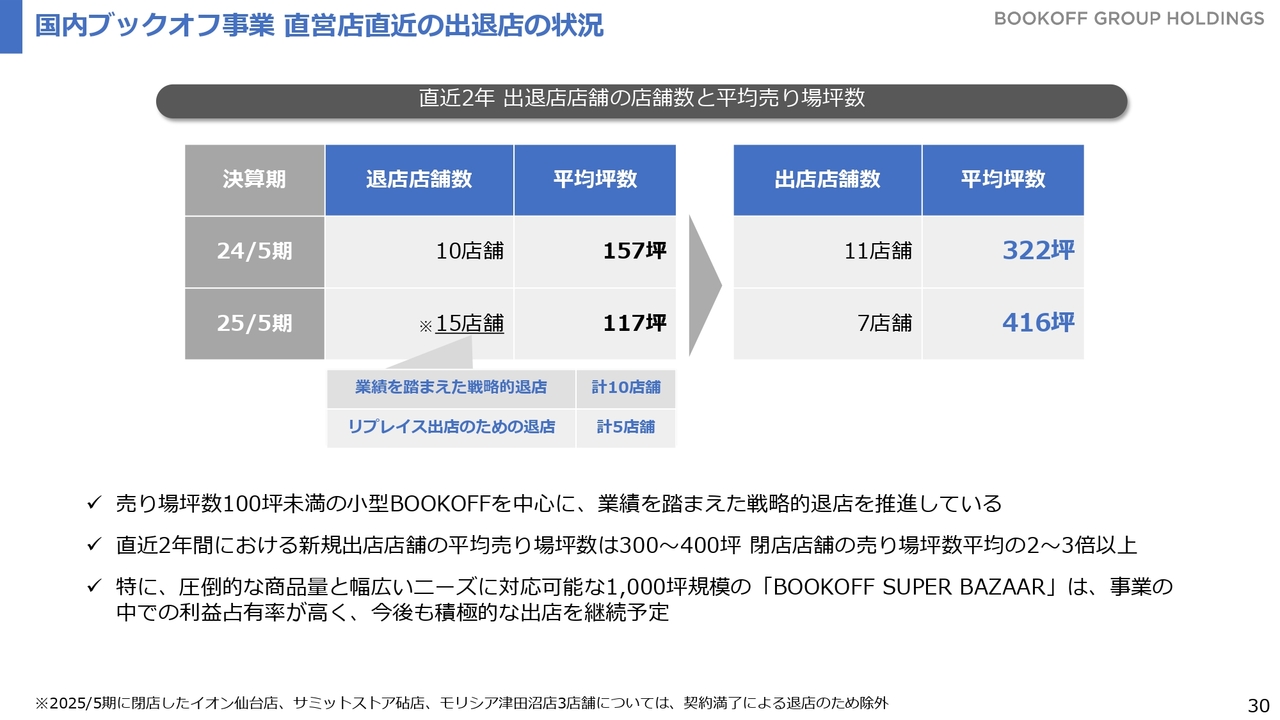Screen dimensions: 1280x720
Task: Click the line 中での利益占有率が高く、今後も積極的な出店を継続予定
Action: (392, 614)
